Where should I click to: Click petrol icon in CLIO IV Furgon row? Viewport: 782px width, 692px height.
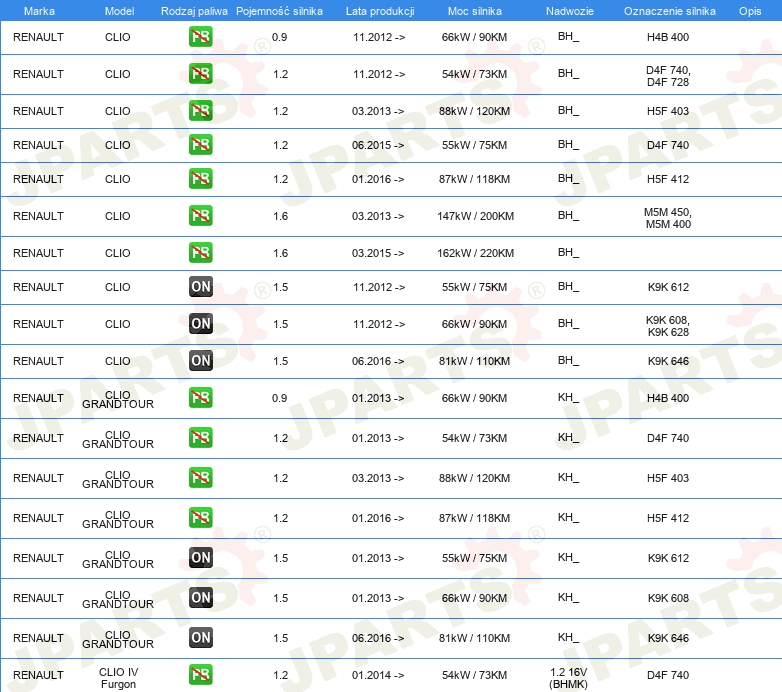coord(200,675)
